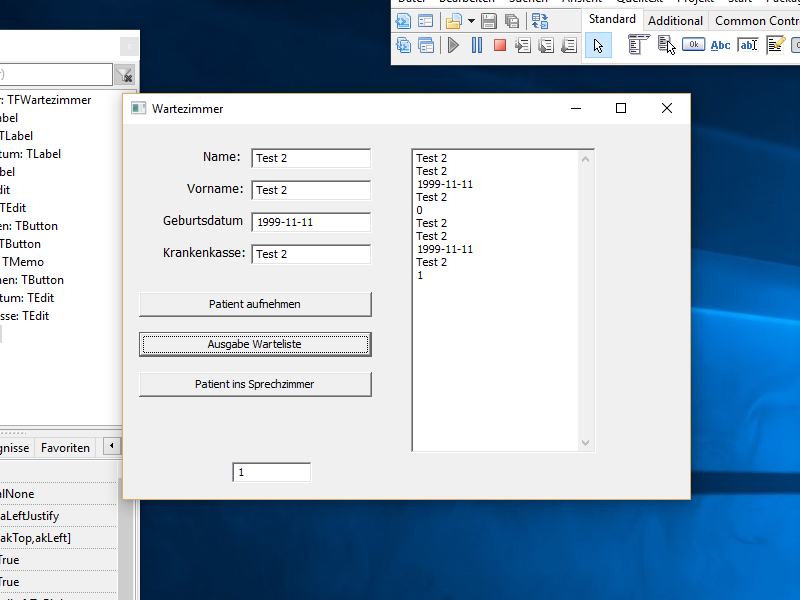Switch to the Additional component tab
The width and height of the screenshot is (800, 600).
coord(675,20)
